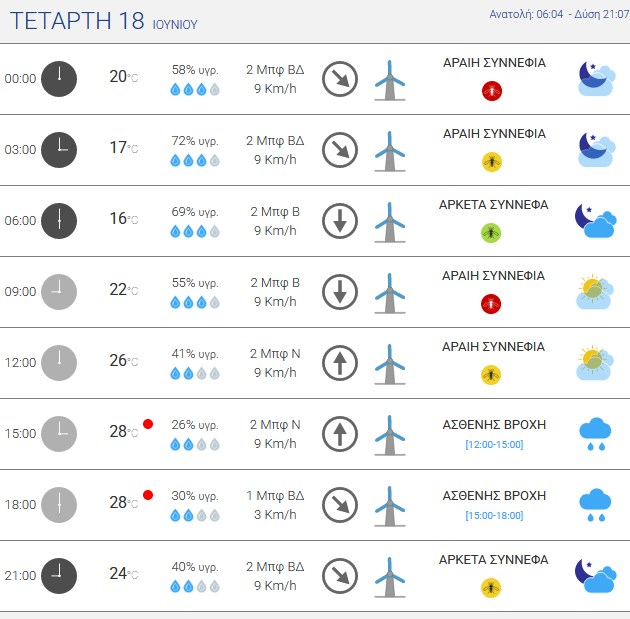
Task: Click the ΑΡΚΕΤΑ ΣΥΝΝΕΦΑ label at 21:00
Action: 493,560
